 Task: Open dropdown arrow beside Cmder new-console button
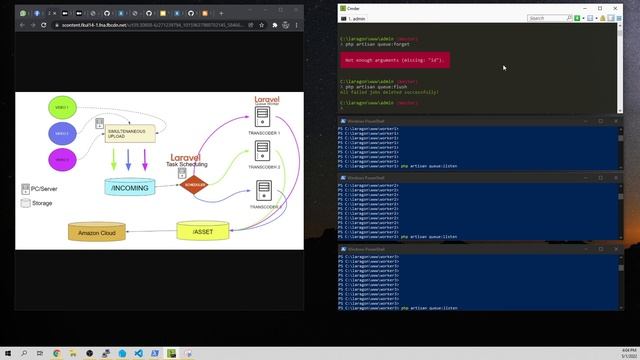click(583, 18)
